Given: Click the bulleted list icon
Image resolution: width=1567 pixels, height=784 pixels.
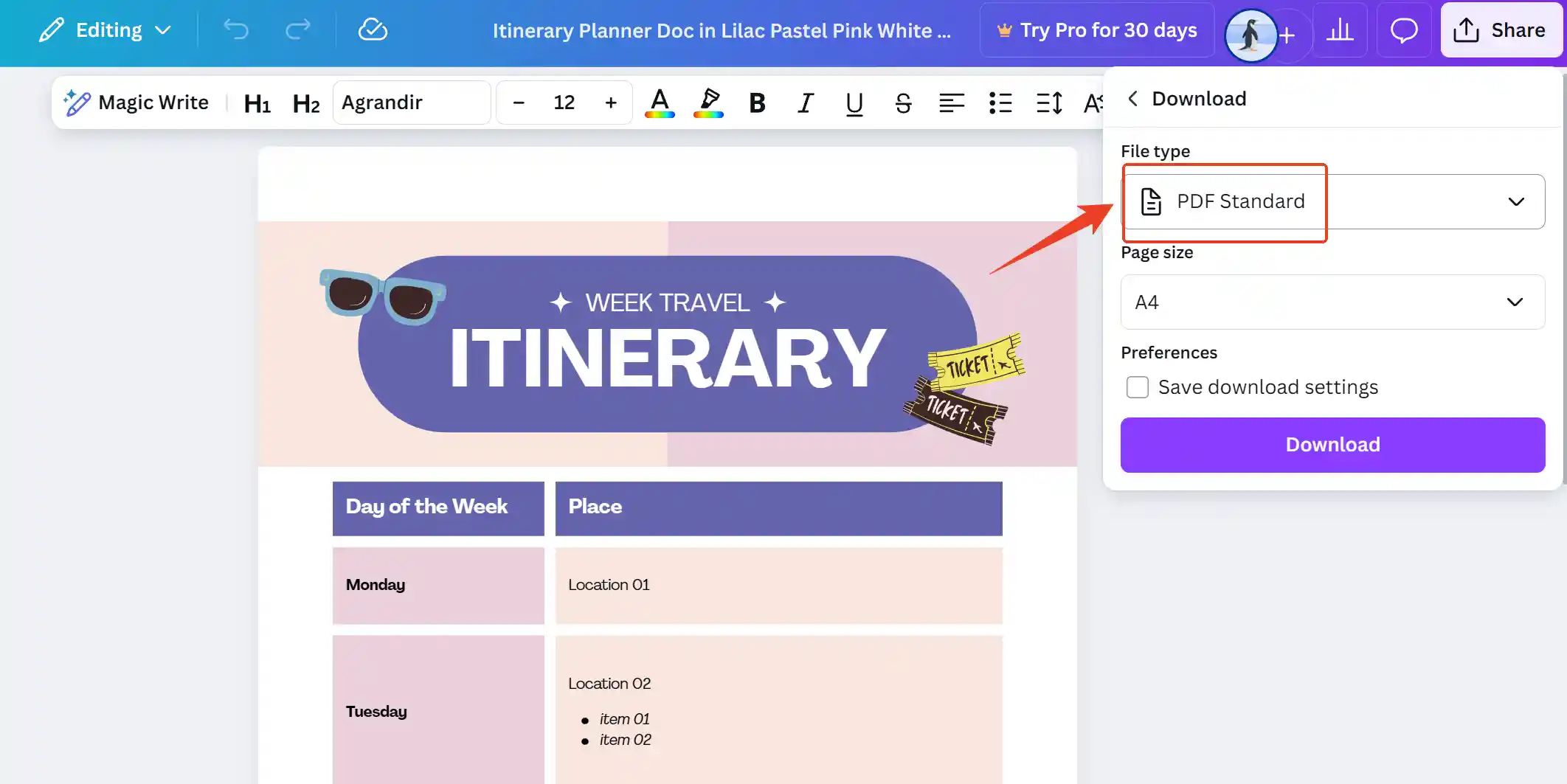Looking at the screenshot, I should [x=1000, y=103].
